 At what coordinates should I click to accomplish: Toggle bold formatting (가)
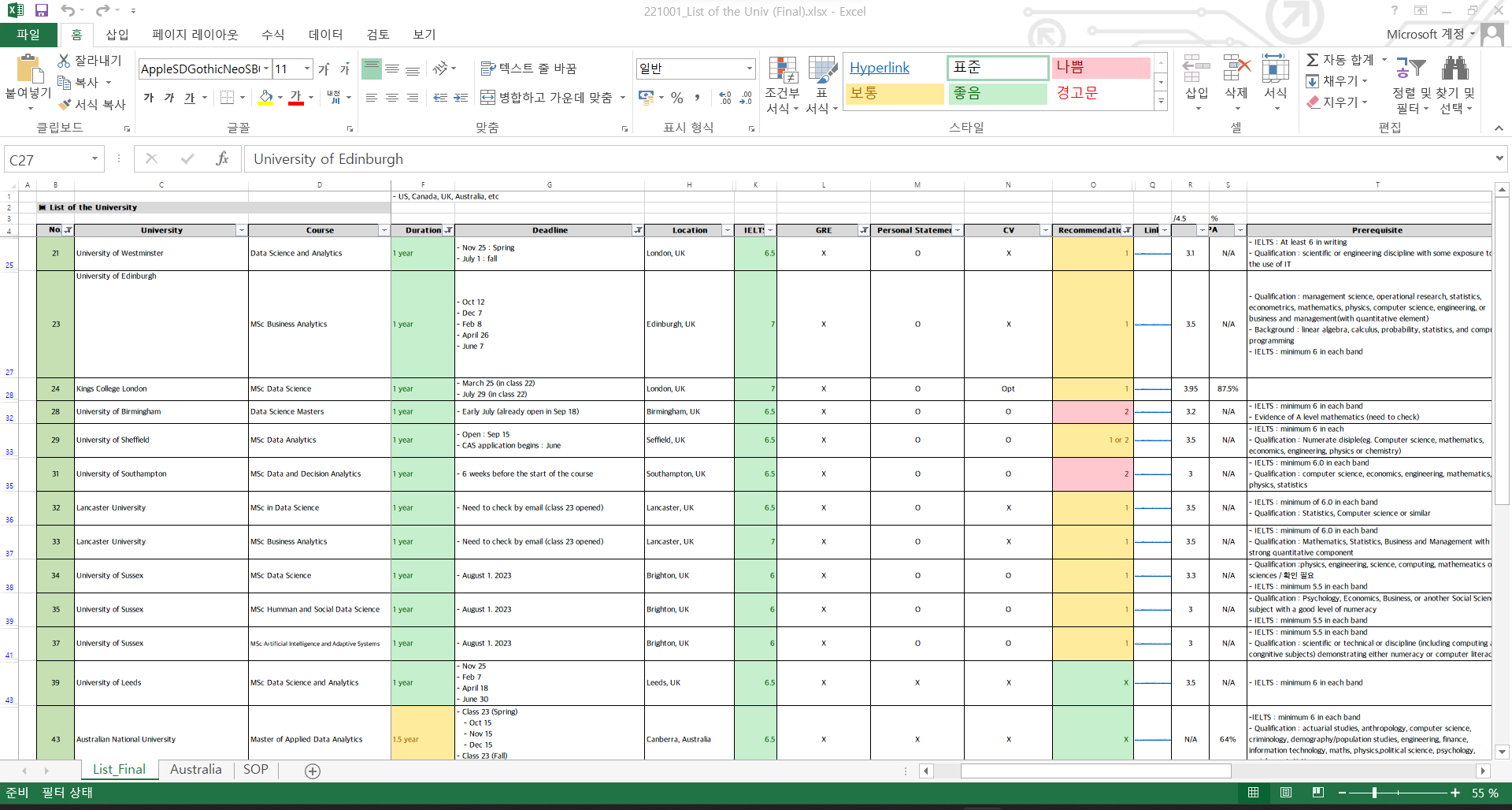tap(149, 98)
